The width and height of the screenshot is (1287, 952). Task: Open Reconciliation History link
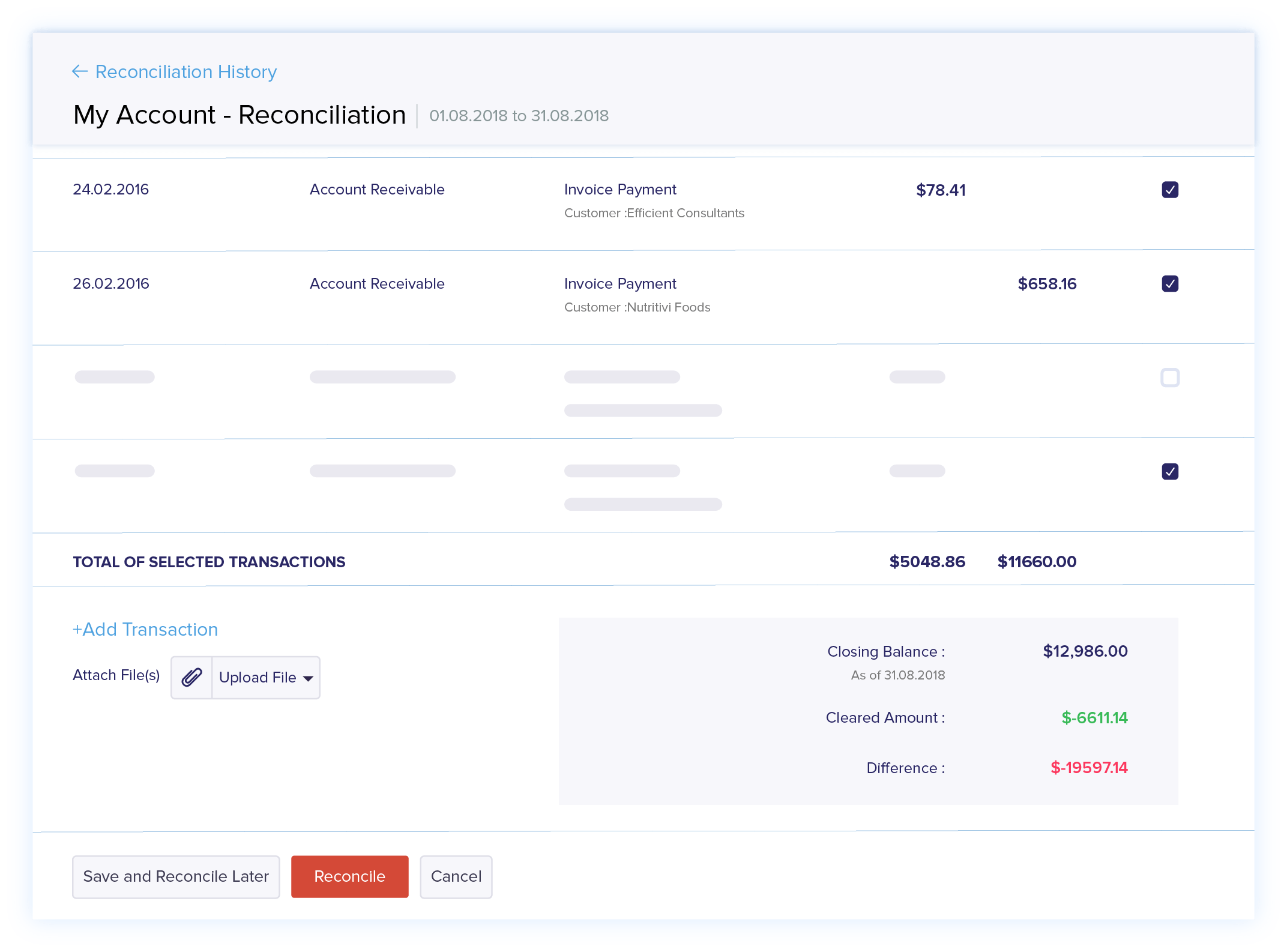pos(186,71)
